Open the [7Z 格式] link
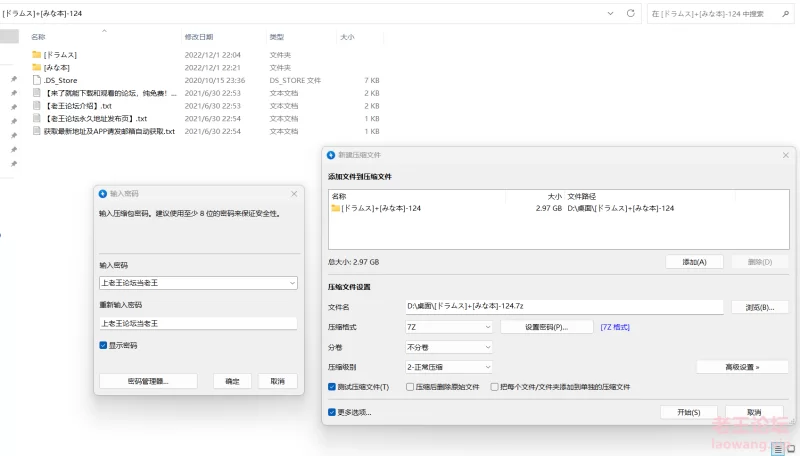This screenshot has height=456, width=800. pos(614,327)
